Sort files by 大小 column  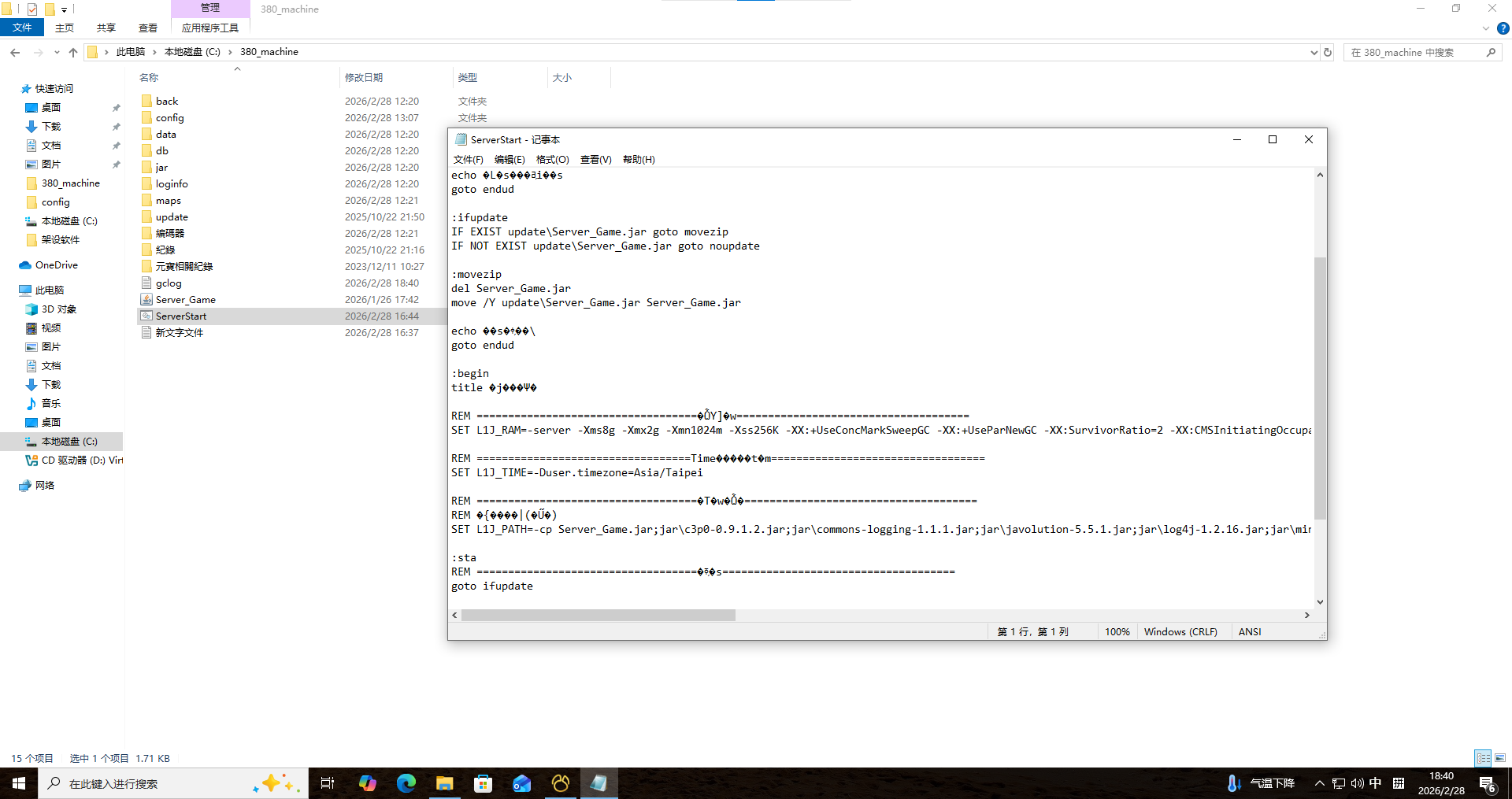[562, 77]
